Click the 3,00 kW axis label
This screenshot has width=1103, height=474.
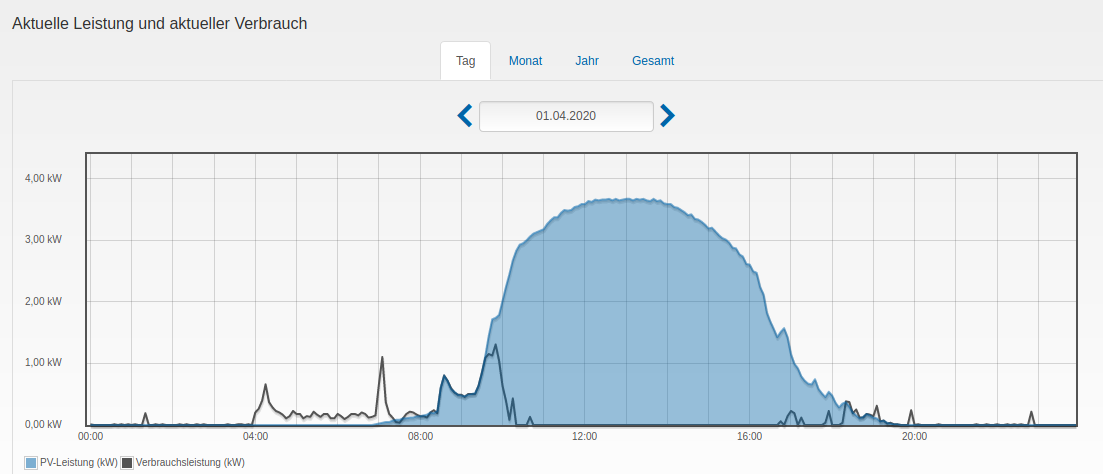tap(45, 240)
